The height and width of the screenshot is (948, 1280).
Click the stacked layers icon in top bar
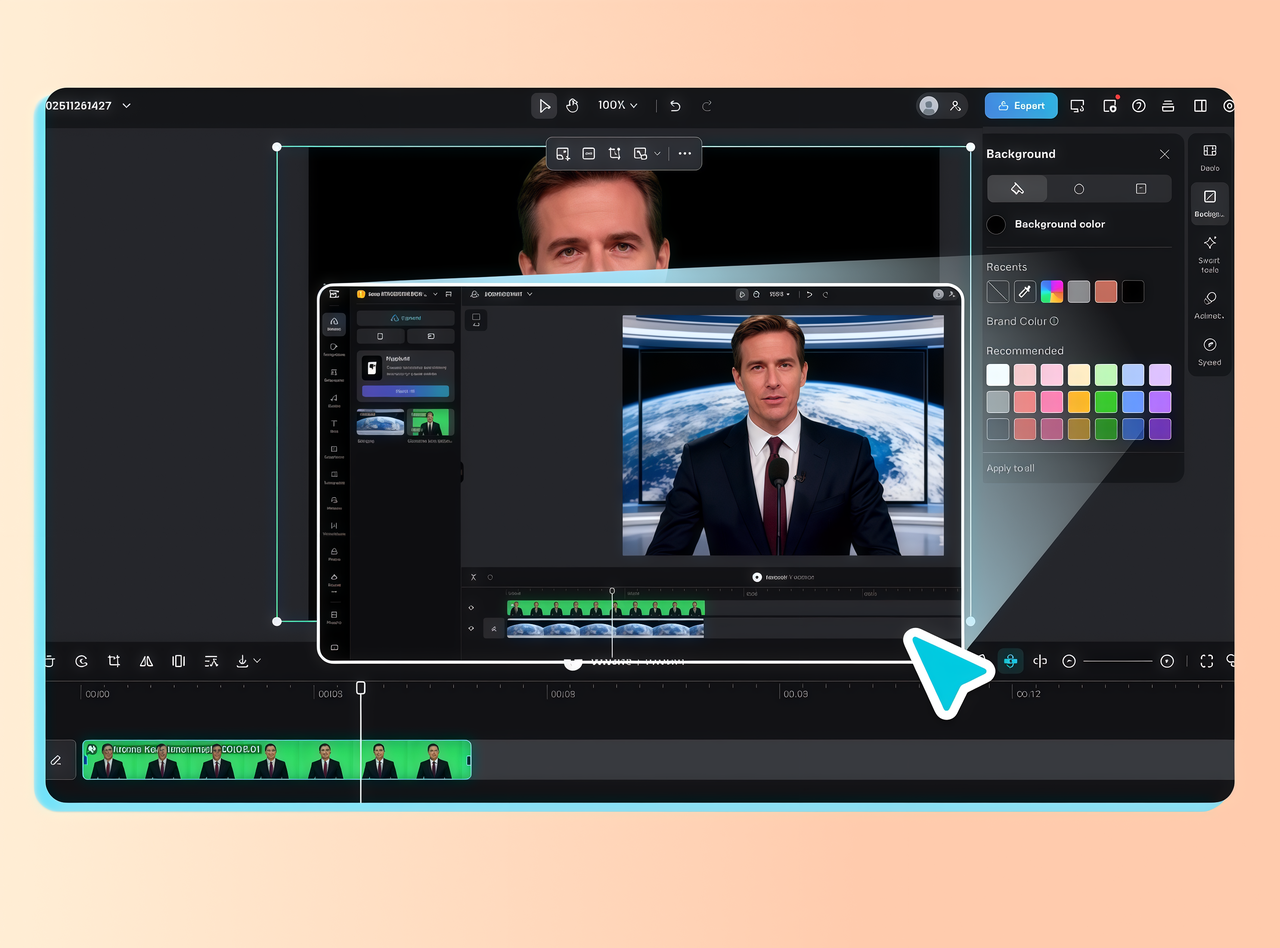[x=1168, y=106]
